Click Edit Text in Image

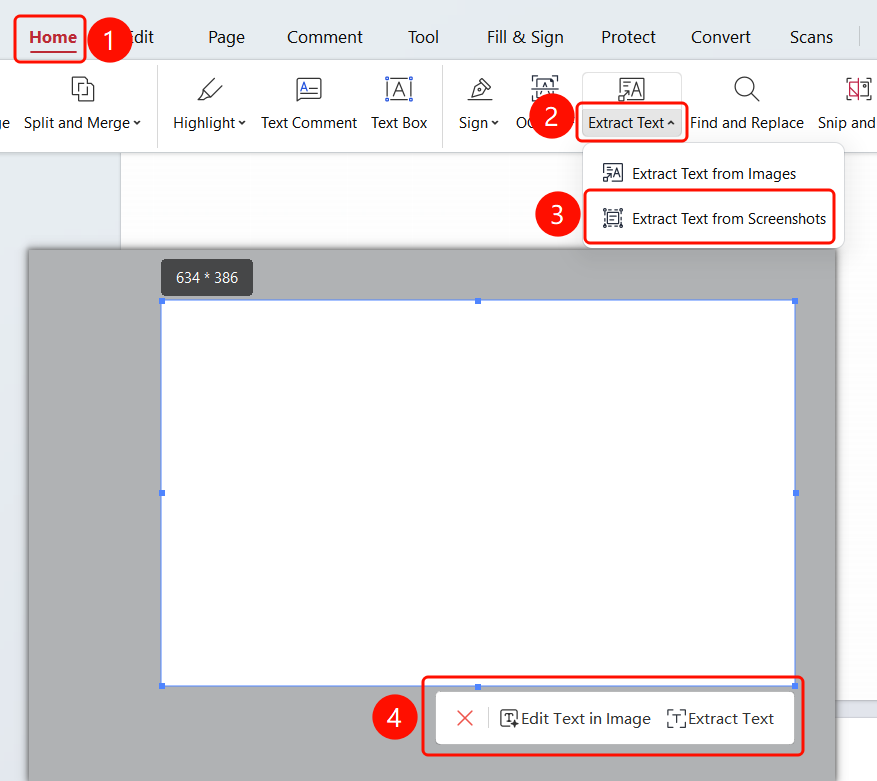tap(575, 718)
